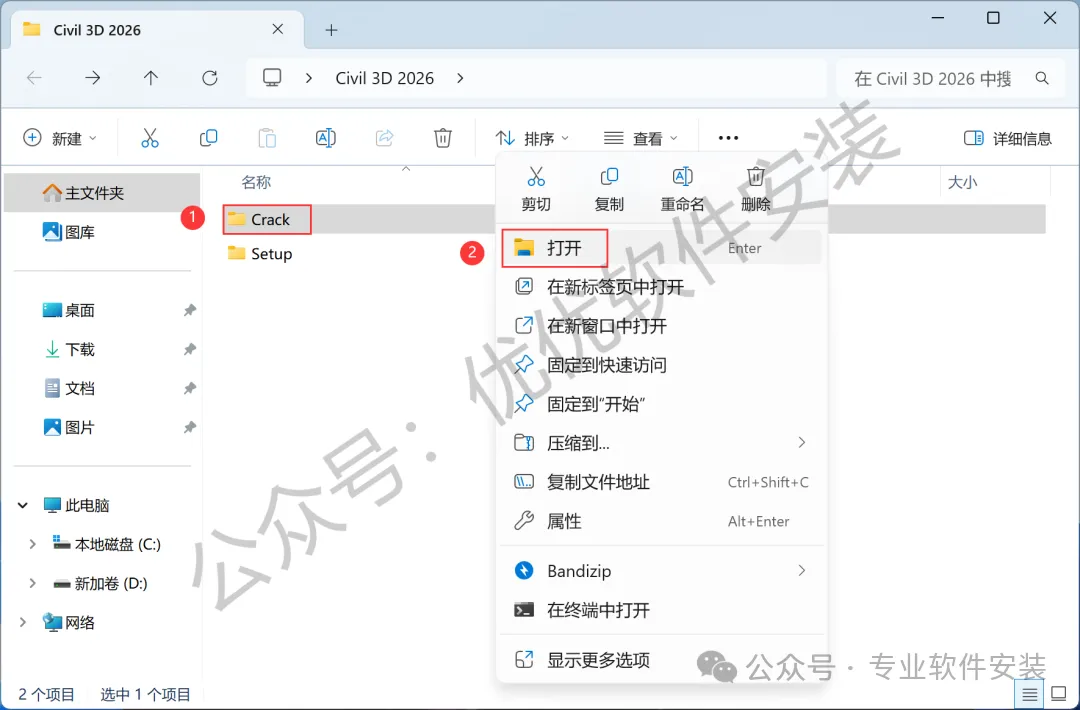Click chevron before Civil 3D 2026 in breadcrumb

click(309, 79)
